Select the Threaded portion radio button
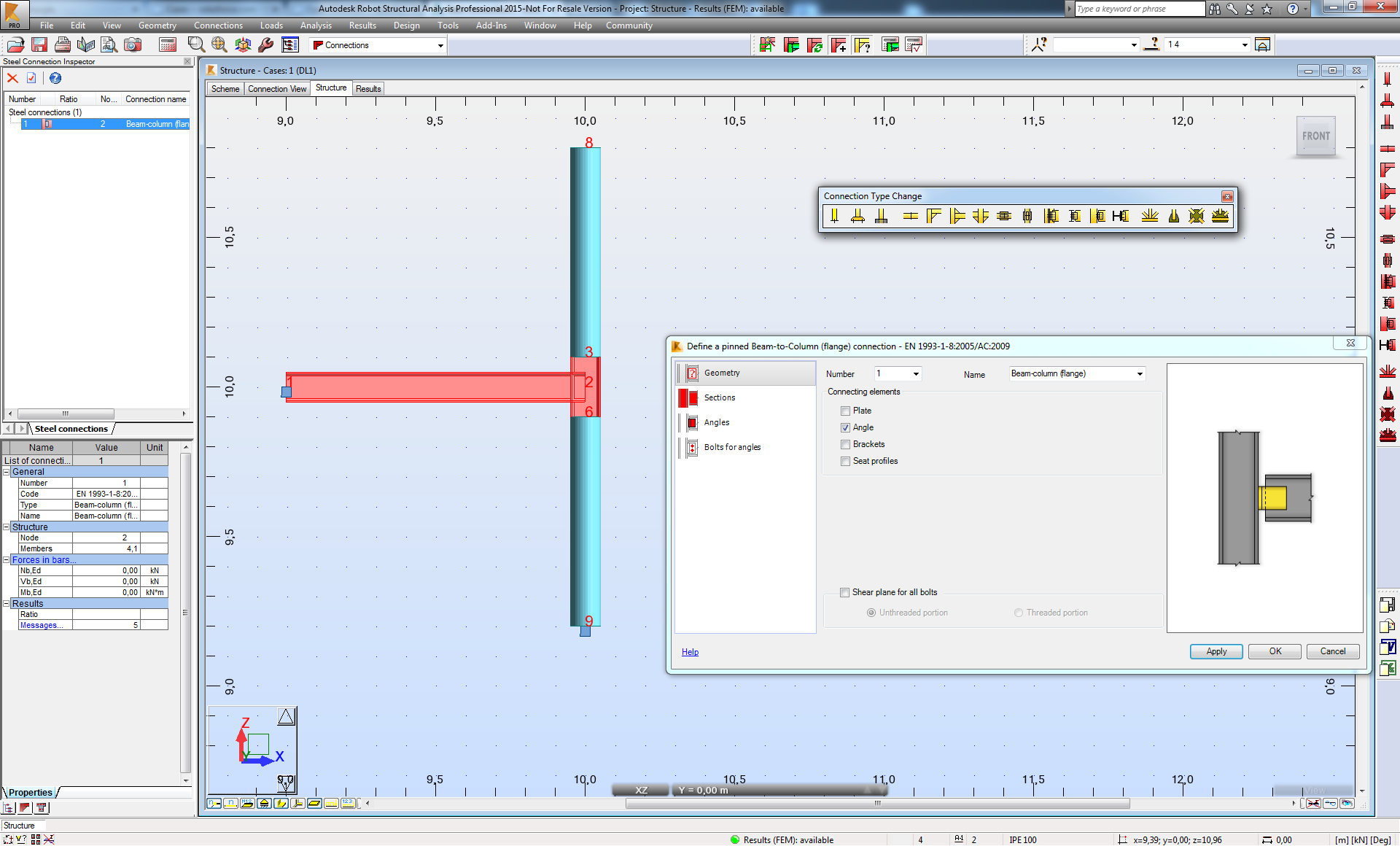This screenshot has width=1400, height=846. click(1019, 613)
